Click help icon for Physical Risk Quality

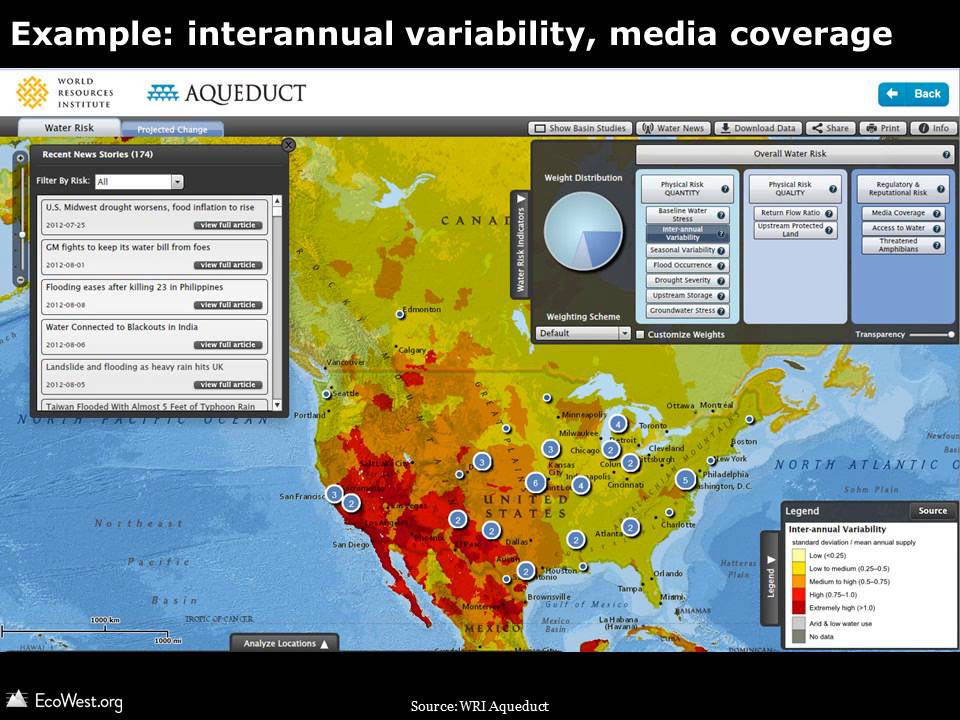pyautogui.click(x=833, y=189)
